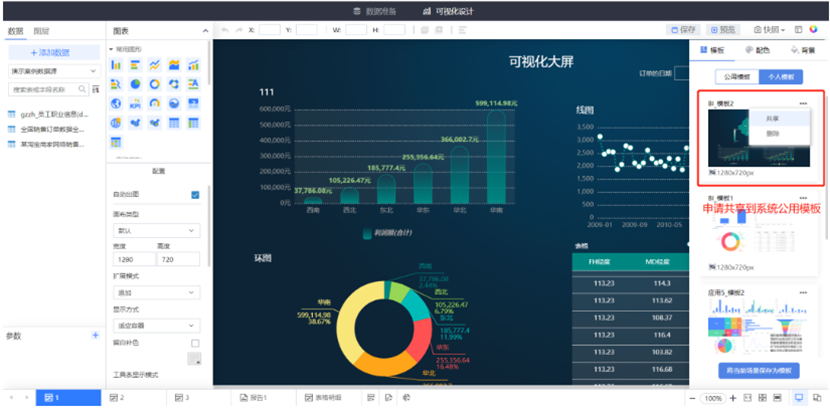This screenshot has height=417, width=830.
Task: Click the 添加数据 button
Action: pos(52,51)
